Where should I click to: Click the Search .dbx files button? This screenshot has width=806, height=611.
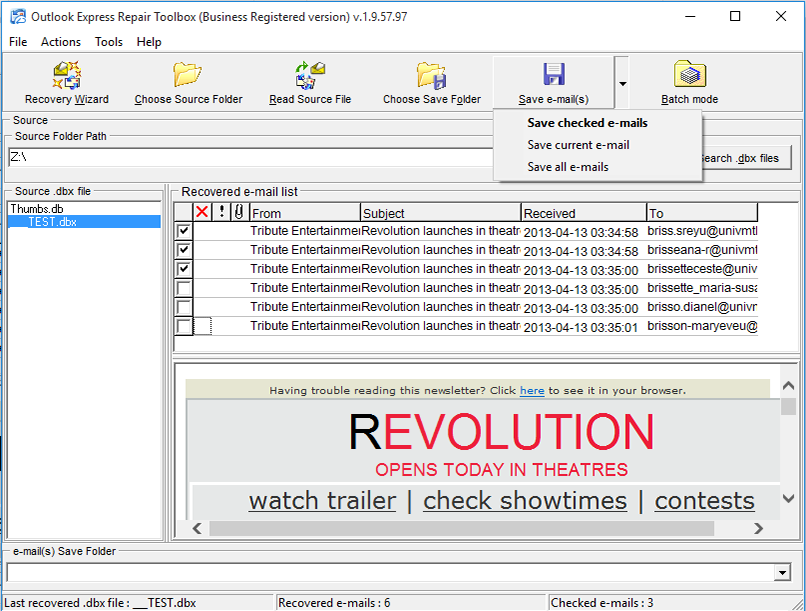tap(746, 158)
